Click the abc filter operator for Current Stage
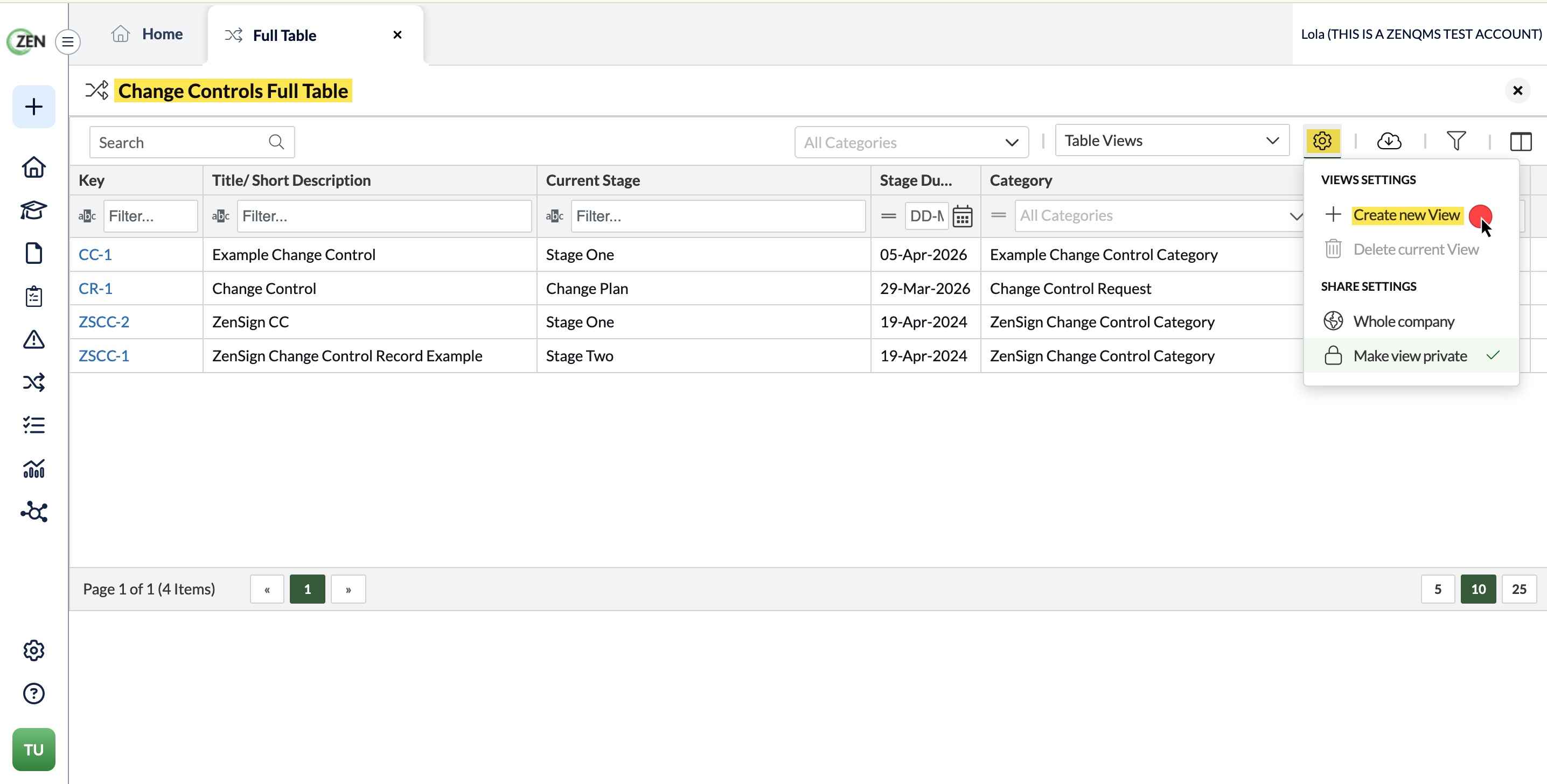The image size is (1547, 784). tap(554, 216)
